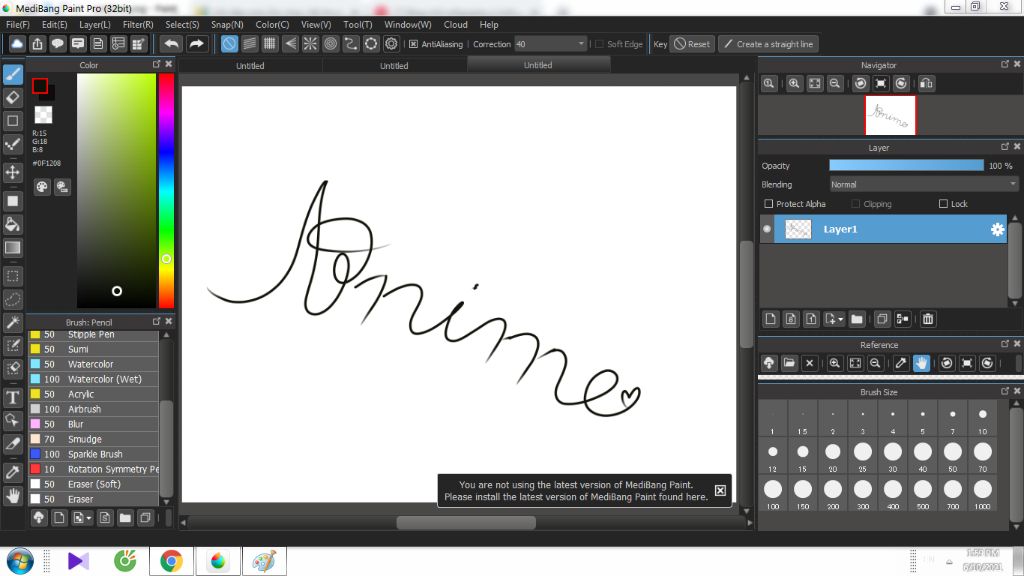The image size is (1024, 576).
Task: Enable the Clipping checkbox
Action: coord(856,204)
